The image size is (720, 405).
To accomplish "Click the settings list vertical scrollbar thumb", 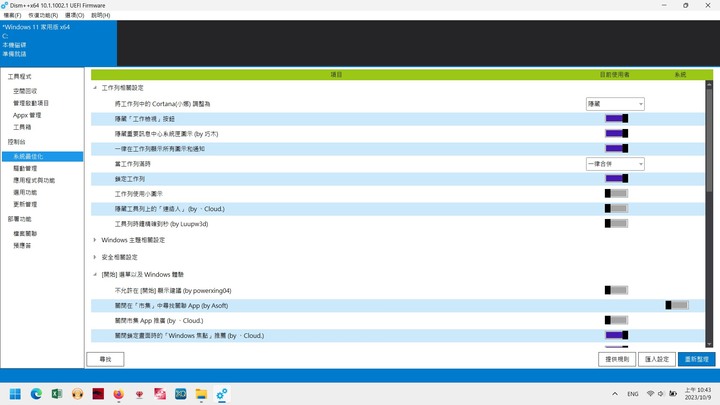I will coord(709,140).
